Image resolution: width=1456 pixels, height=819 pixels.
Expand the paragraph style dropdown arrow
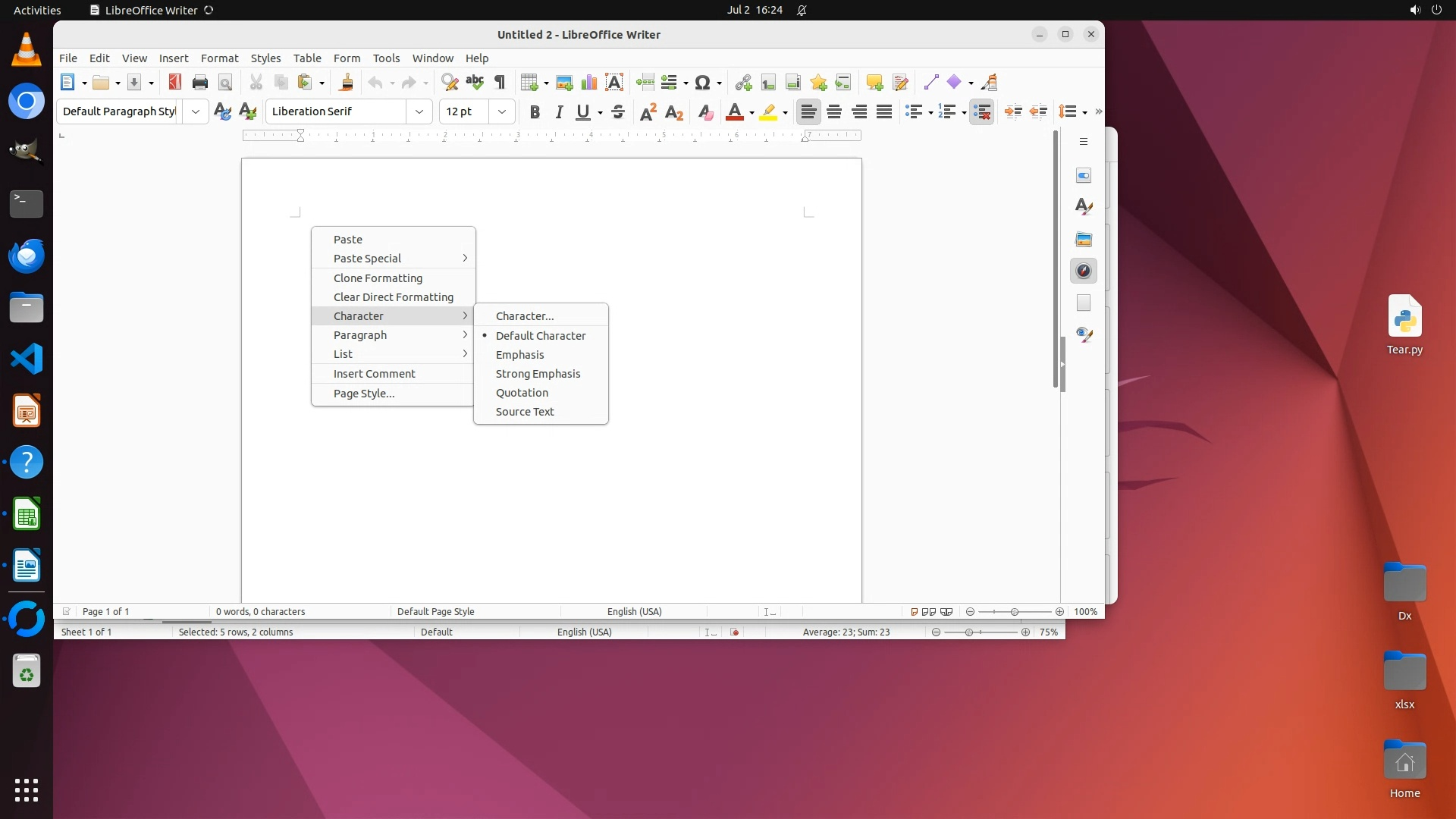pos(195,111)
